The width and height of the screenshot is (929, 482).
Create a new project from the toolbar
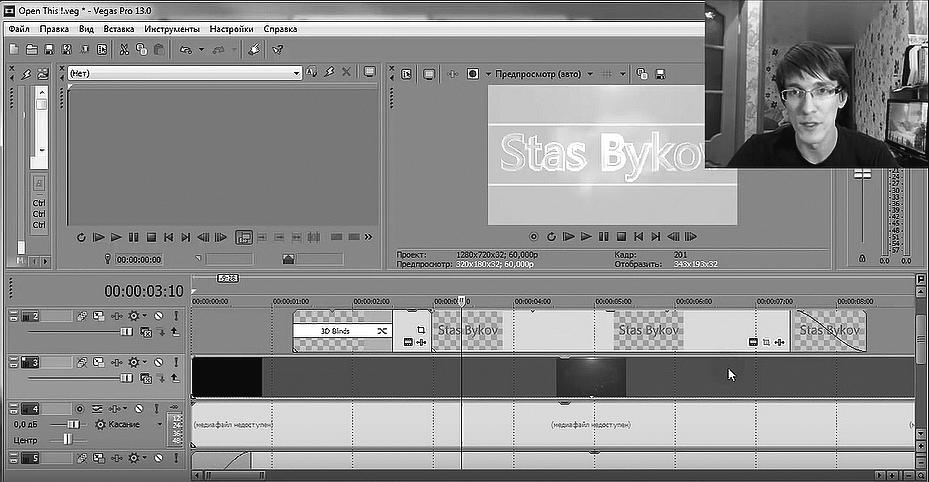click(14, 50)
